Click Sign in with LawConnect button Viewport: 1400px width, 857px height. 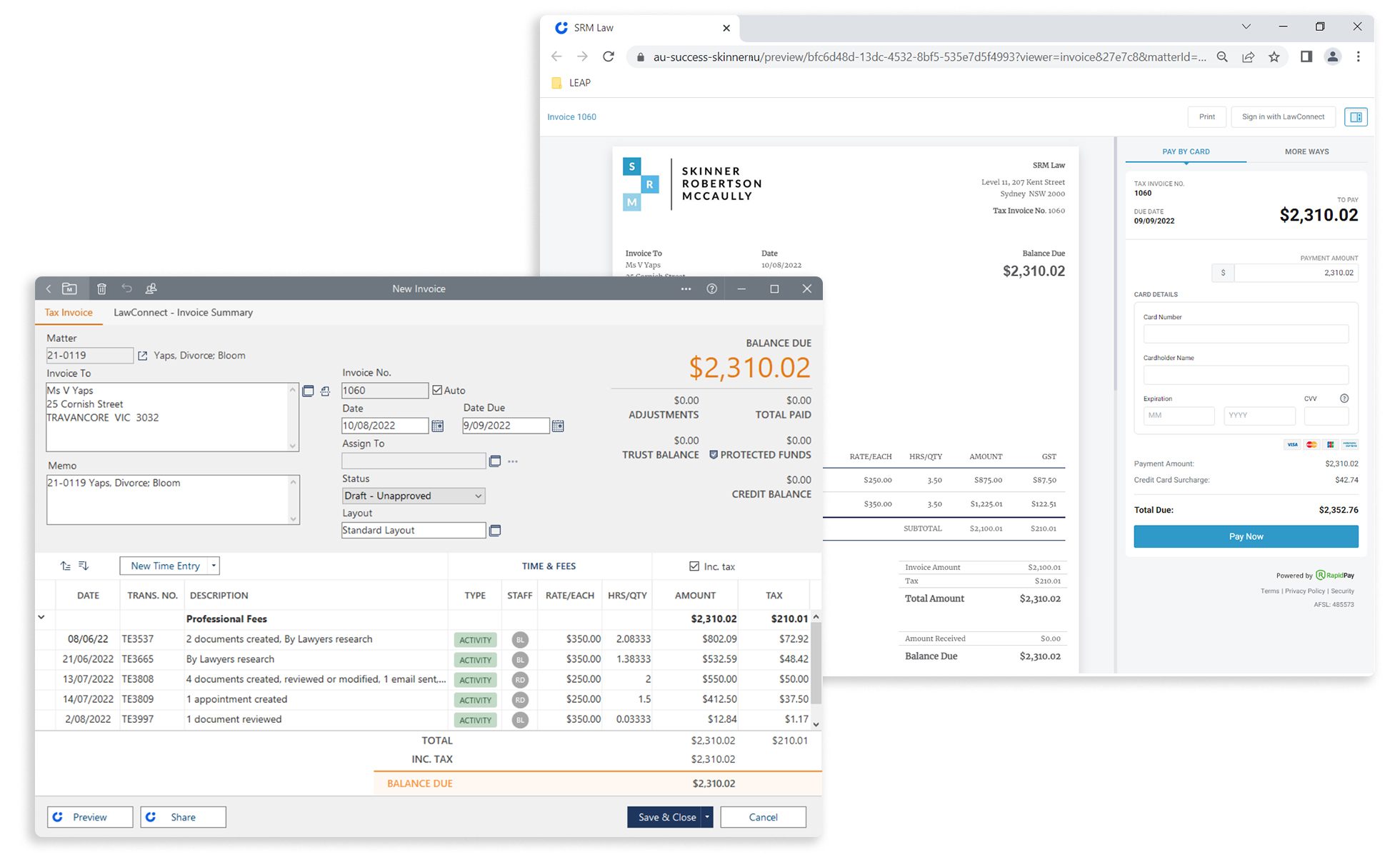[1283, 117]
